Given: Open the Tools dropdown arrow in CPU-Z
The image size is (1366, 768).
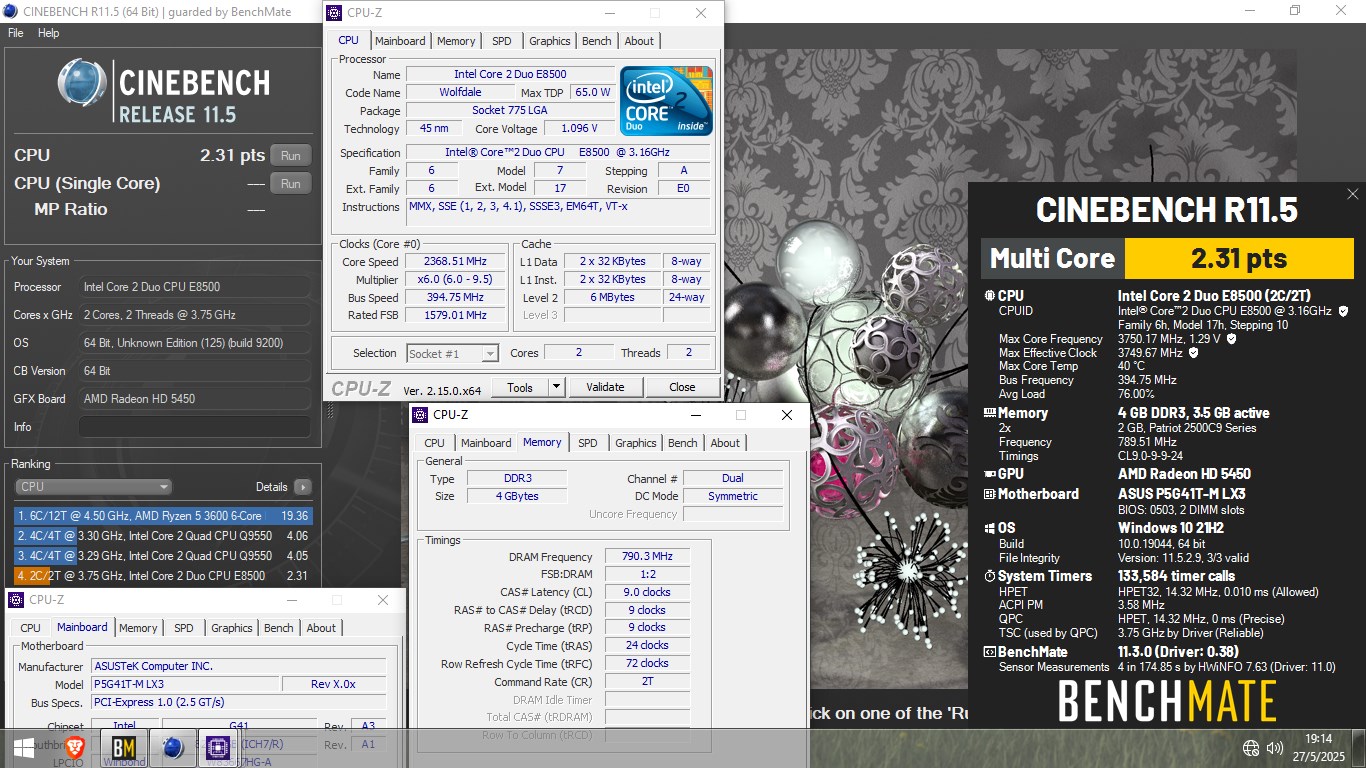Looking at the screenshot, I should pyautogui.click(x=557, y=387).
